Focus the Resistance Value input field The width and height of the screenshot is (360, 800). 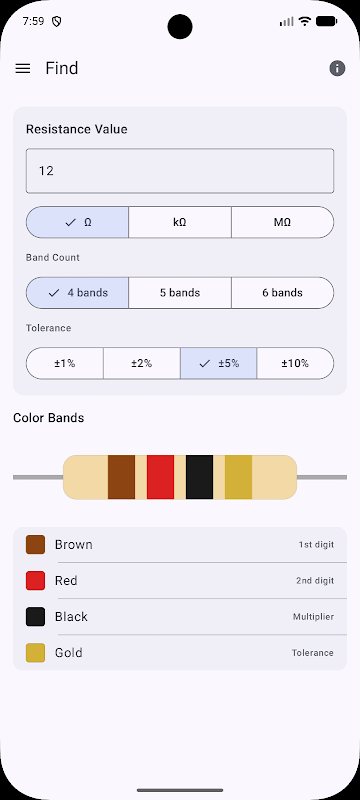click(180, 171)
